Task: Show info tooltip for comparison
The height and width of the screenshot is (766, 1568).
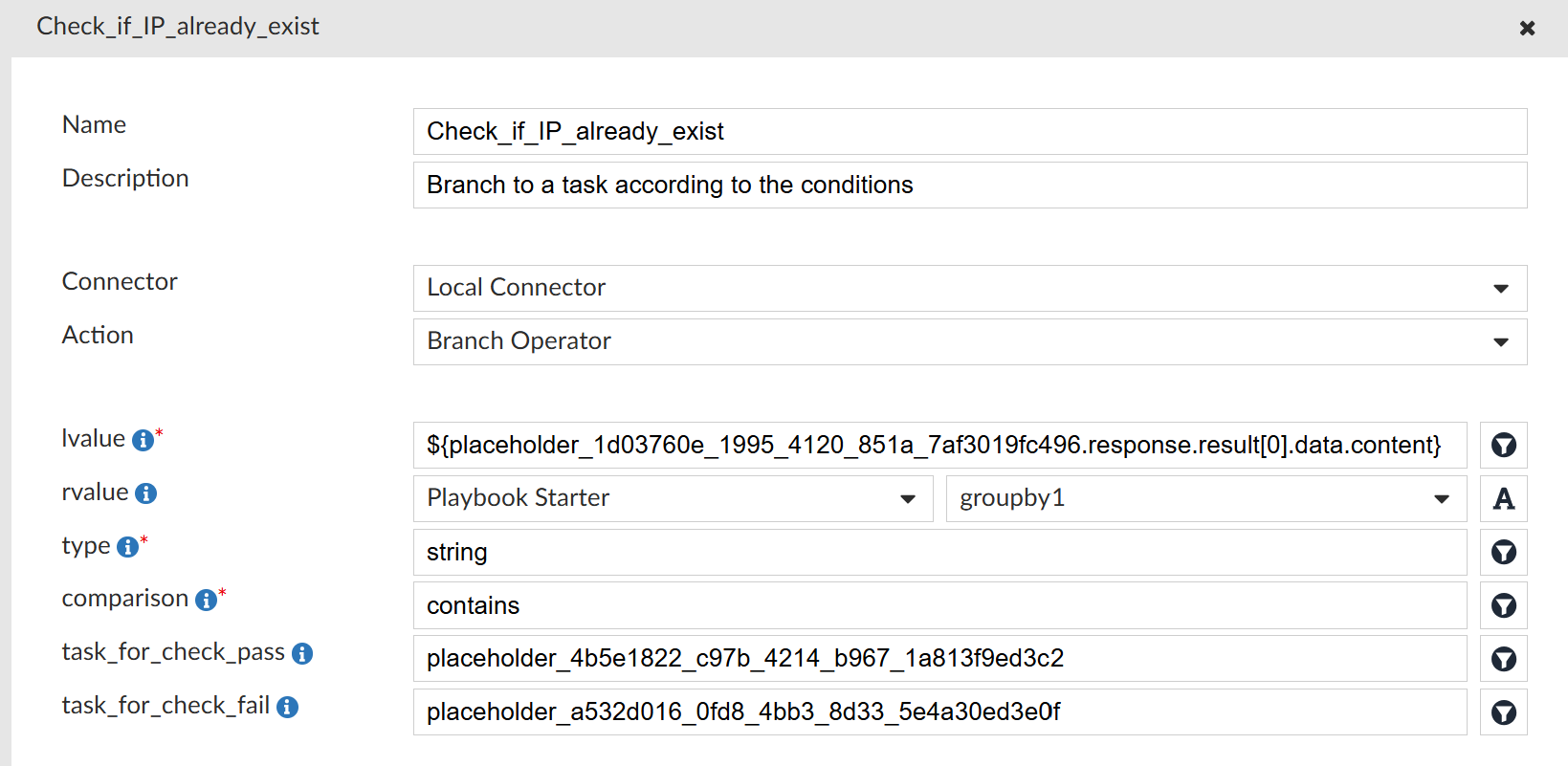Action: coord(206,600)
